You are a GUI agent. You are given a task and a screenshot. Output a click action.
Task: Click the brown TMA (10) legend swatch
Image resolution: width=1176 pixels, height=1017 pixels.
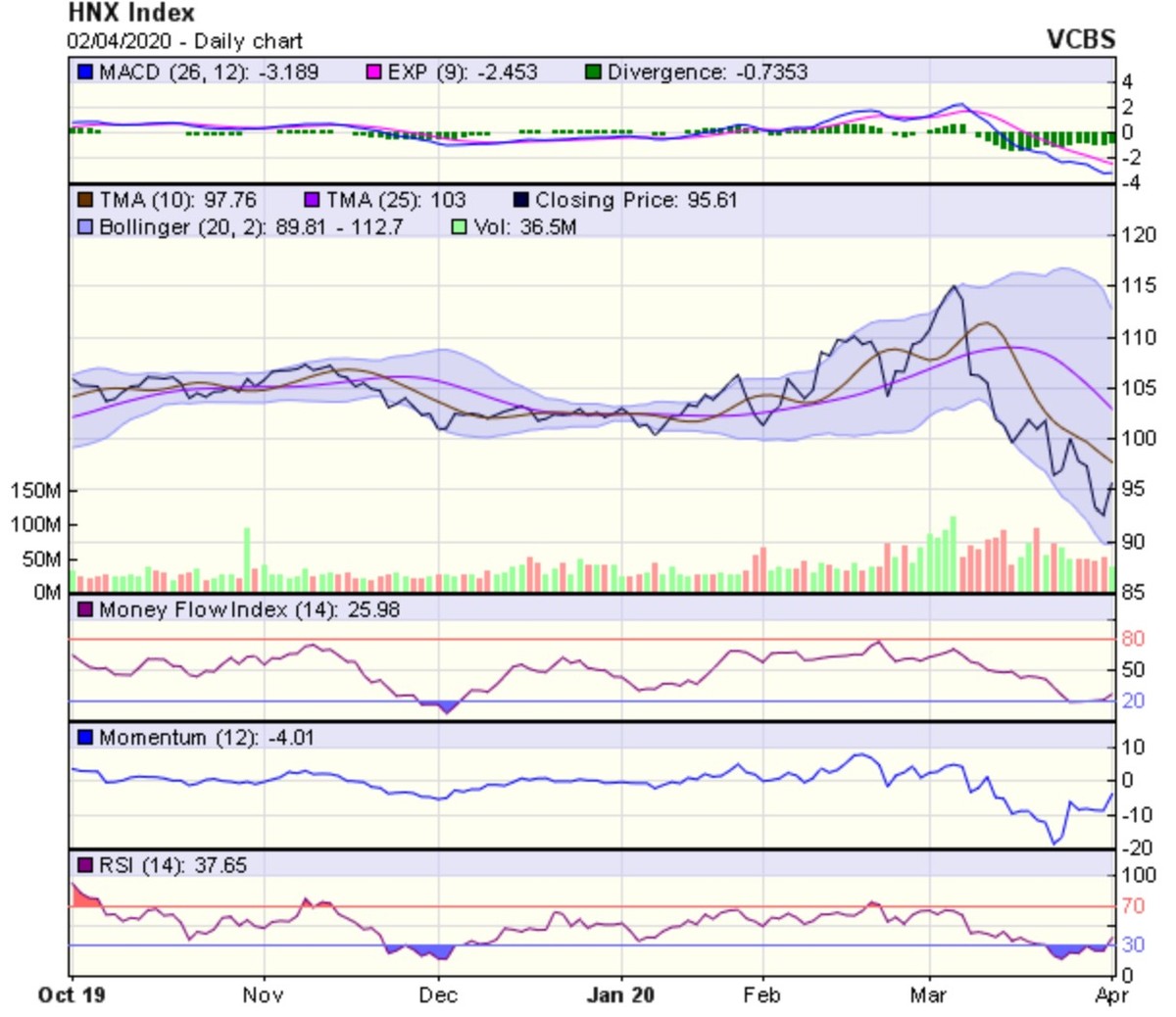[x=85, y=201]
